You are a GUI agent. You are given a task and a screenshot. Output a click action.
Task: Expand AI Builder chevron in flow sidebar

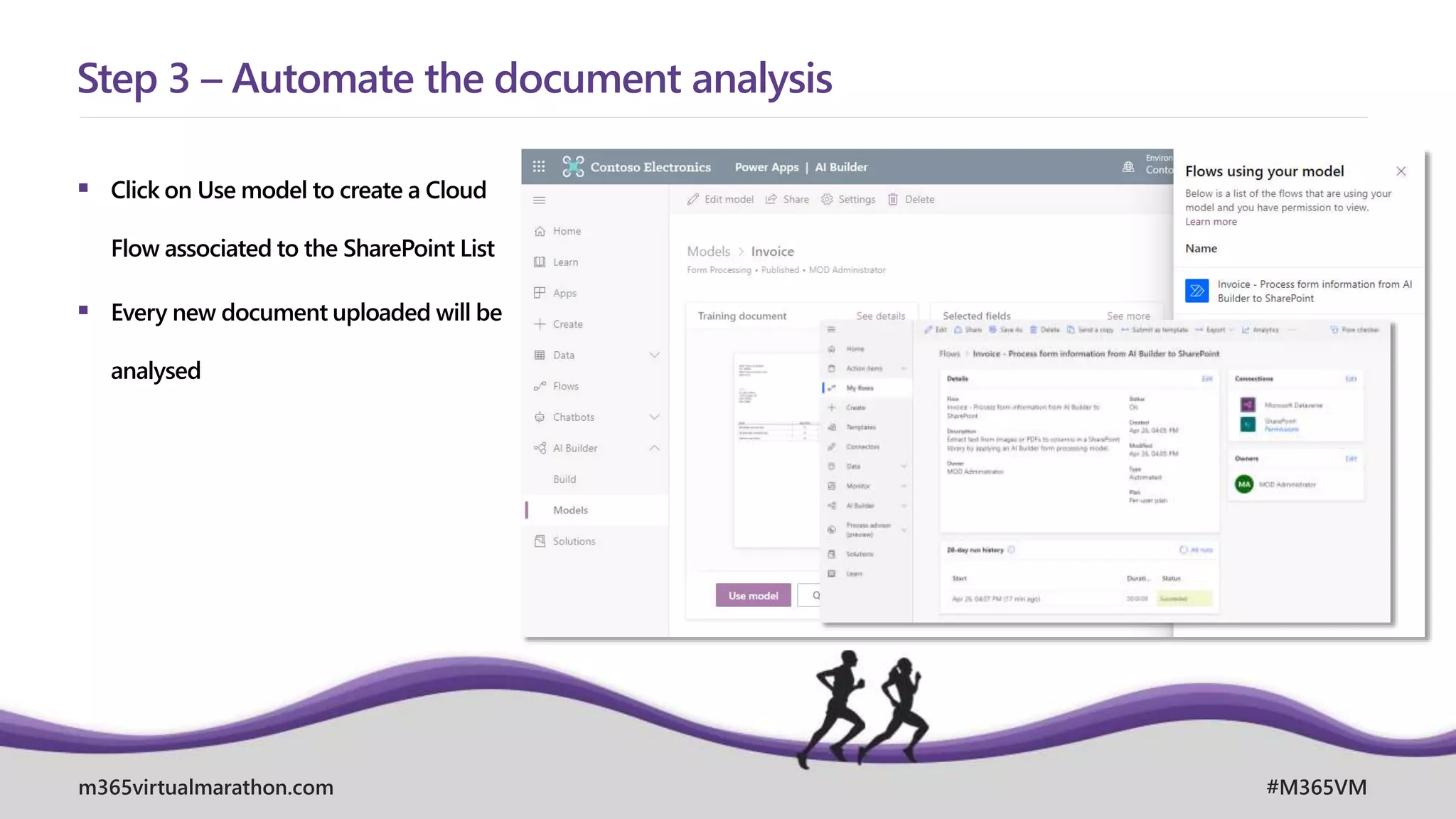[904, 505]
